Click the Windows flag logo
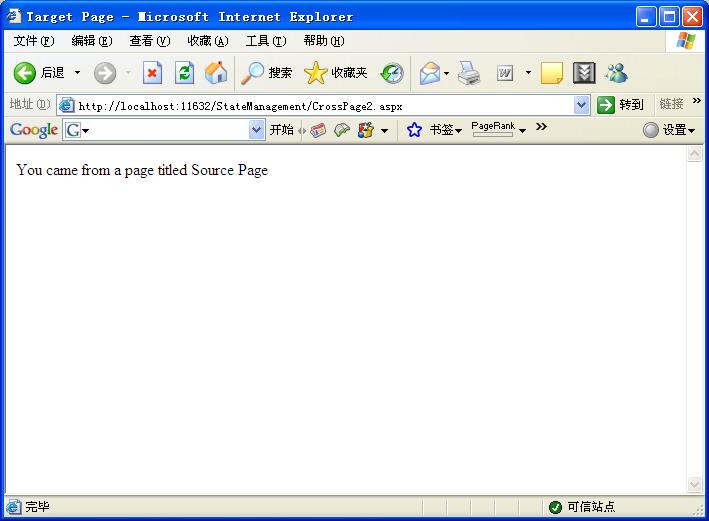 [x=686, y=41]
